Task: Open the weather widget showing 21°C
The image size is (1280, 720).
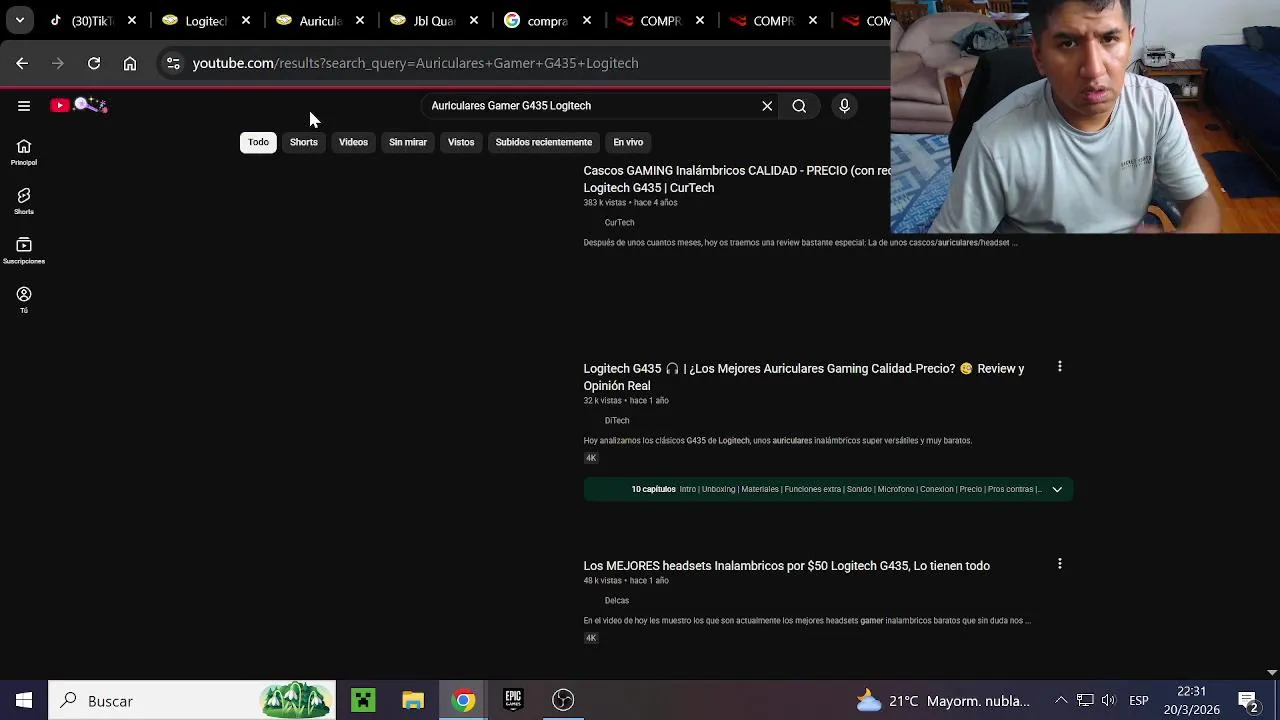Action: pyautogui.click(x=943, y=700)
